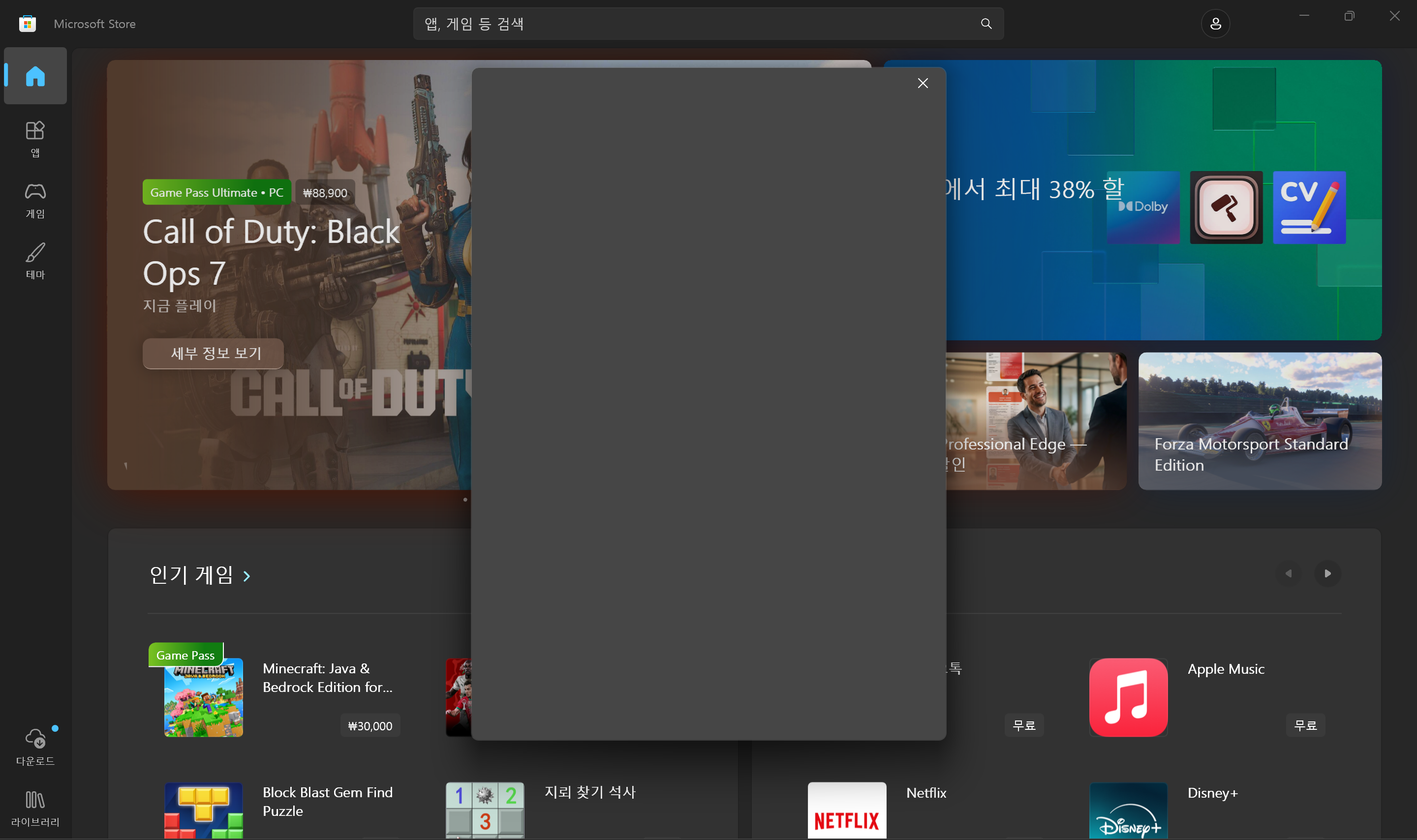Viewport: 1417px width, 840px height.
Task: Close the blank dialog overlay
Action: coord(923,83)
